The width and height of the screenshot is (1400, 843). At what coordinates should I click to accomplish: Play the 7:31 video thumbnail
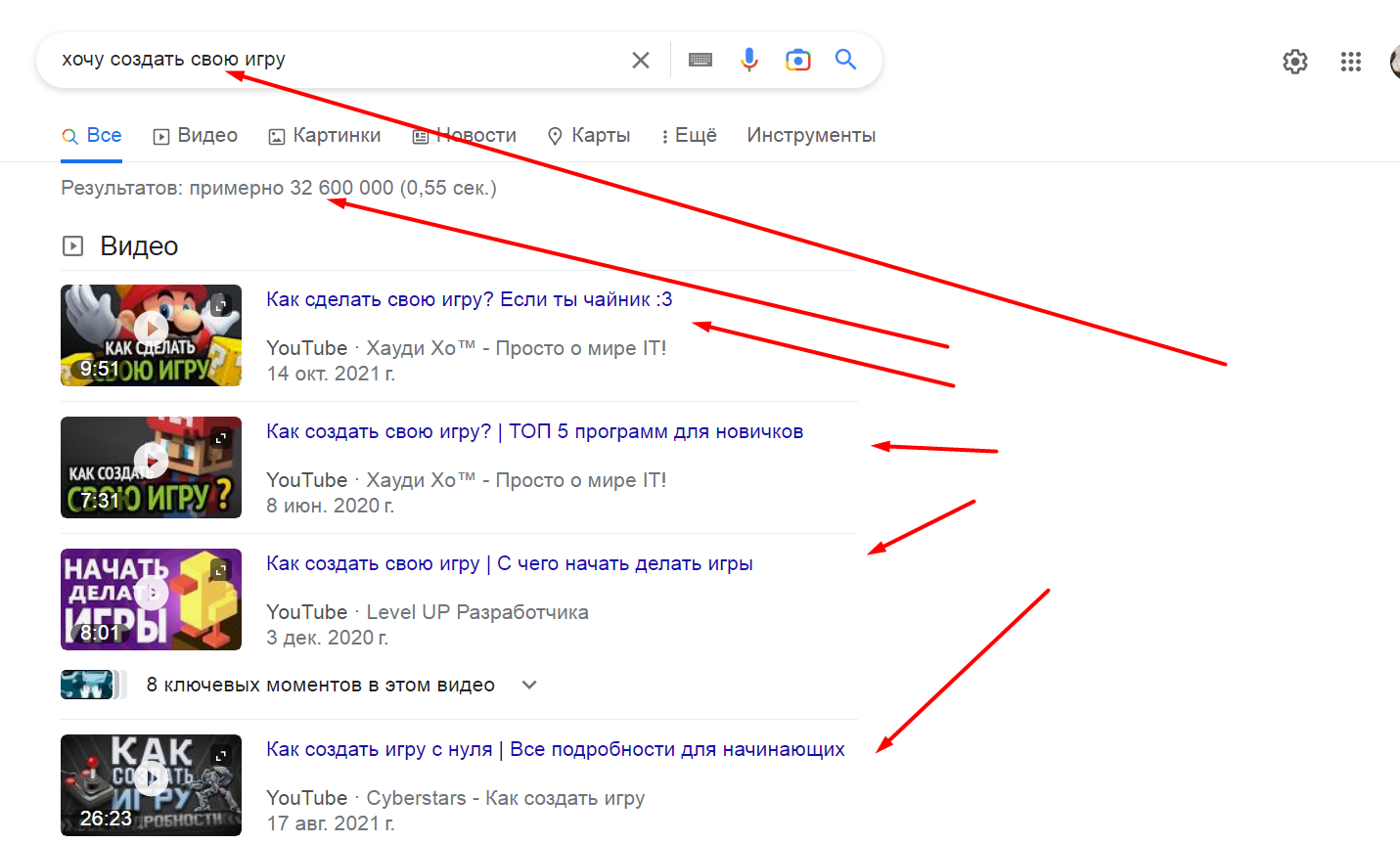151,467
